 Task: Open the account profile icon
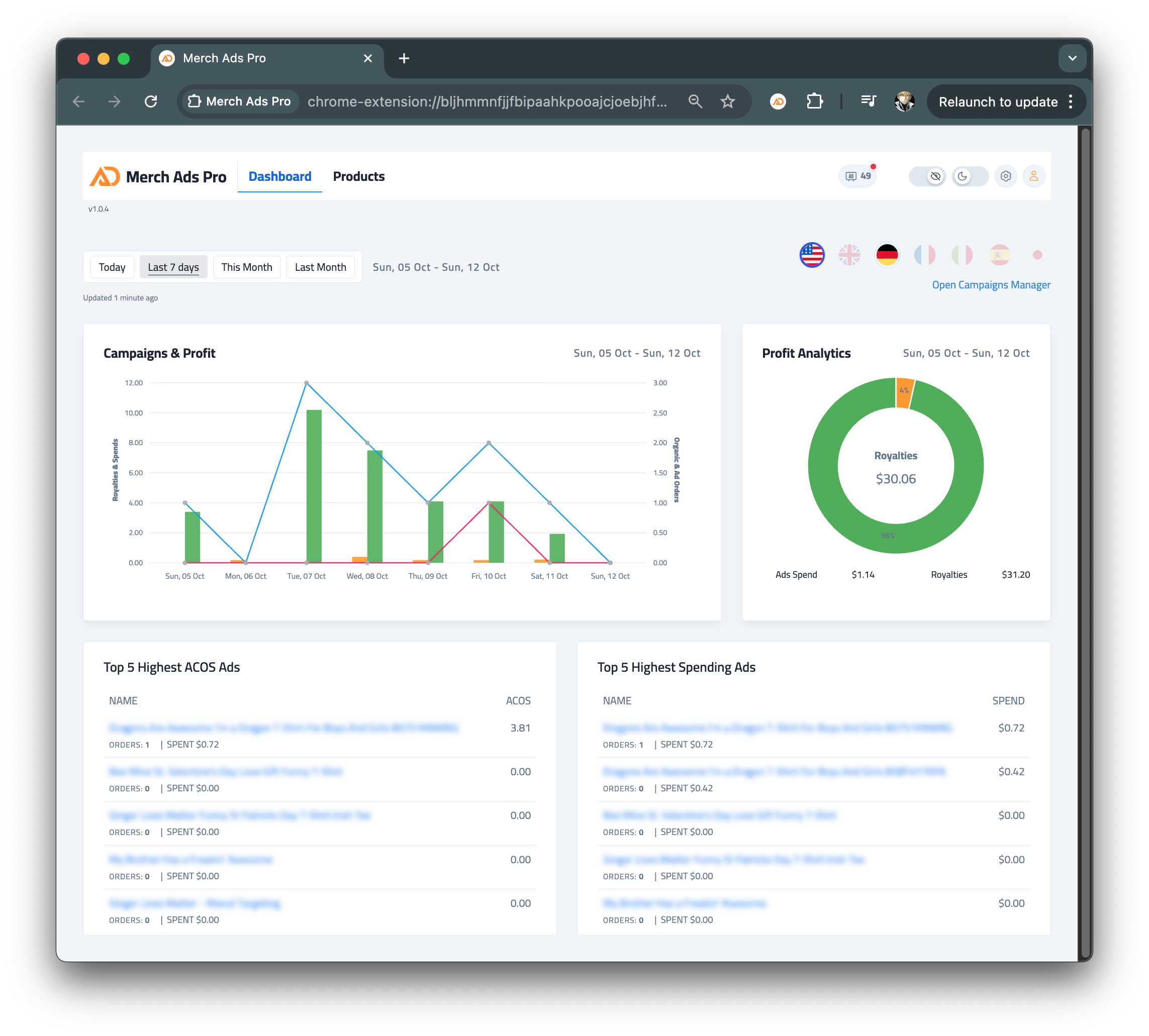pyautogui.click(x=1034, y=176)
